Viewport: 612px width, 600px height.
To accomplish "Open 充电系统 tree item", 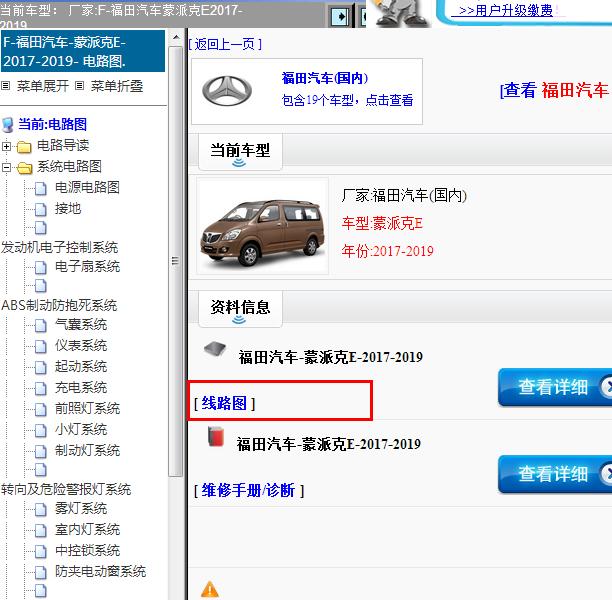I will (81, 387).
